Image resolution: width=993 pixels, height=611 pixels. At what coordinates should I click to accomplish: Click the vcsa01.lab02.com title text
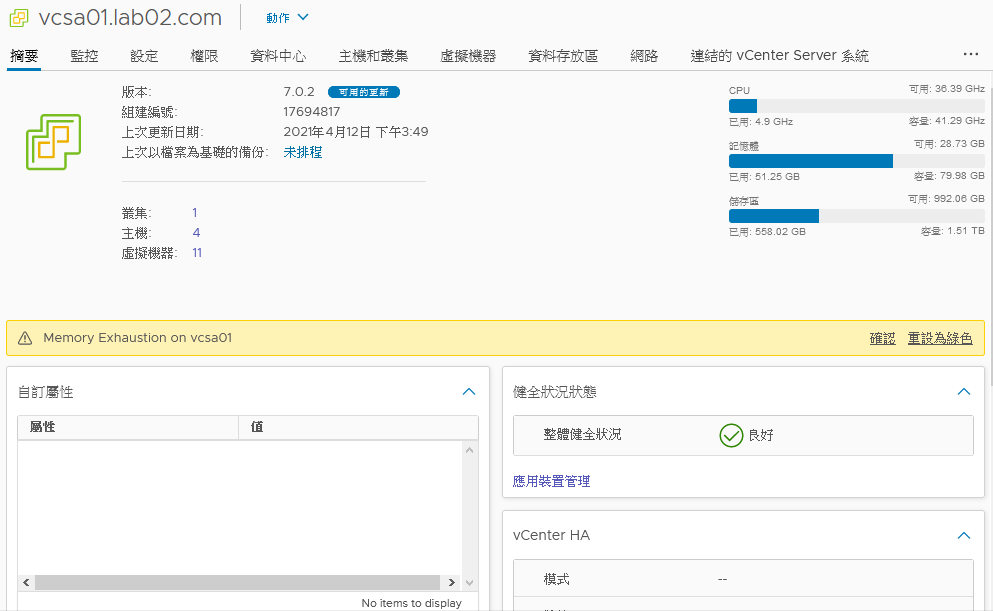pyautogui.click(x=130, y=18)
